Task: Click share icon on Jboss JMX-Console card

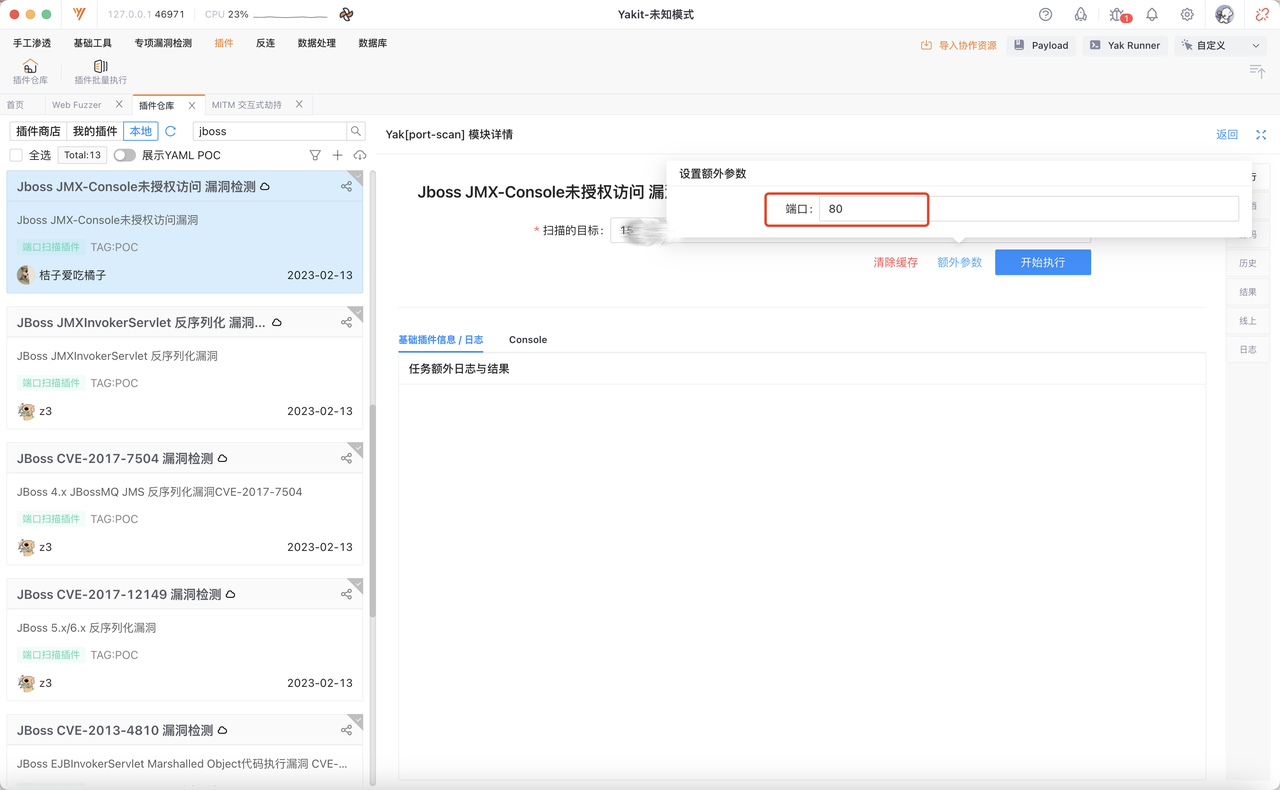Action: click(x=346, y=187)
